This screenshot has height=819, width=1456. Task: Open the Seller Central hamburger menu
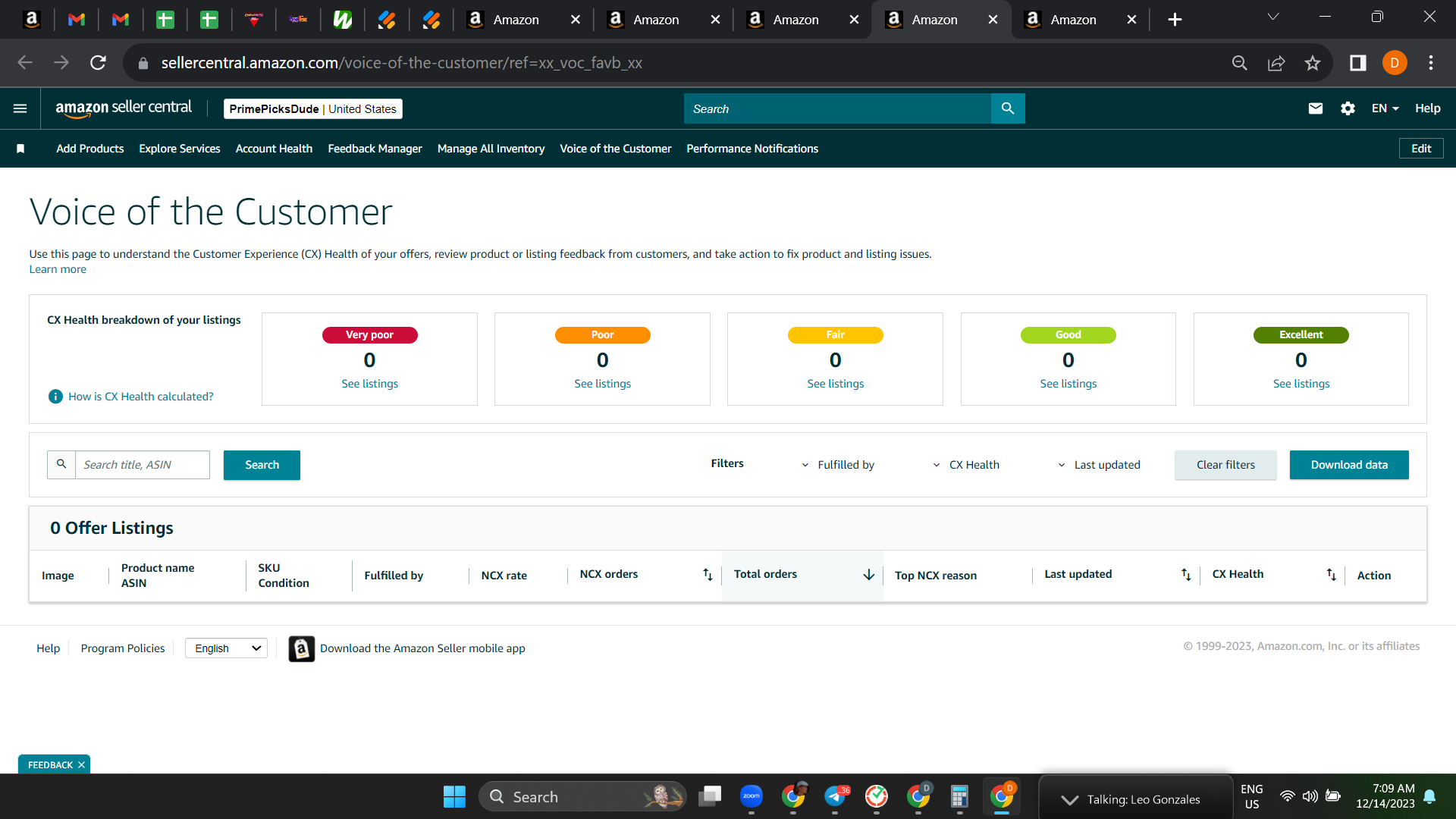pyautogui.click(x=20, y=108)
